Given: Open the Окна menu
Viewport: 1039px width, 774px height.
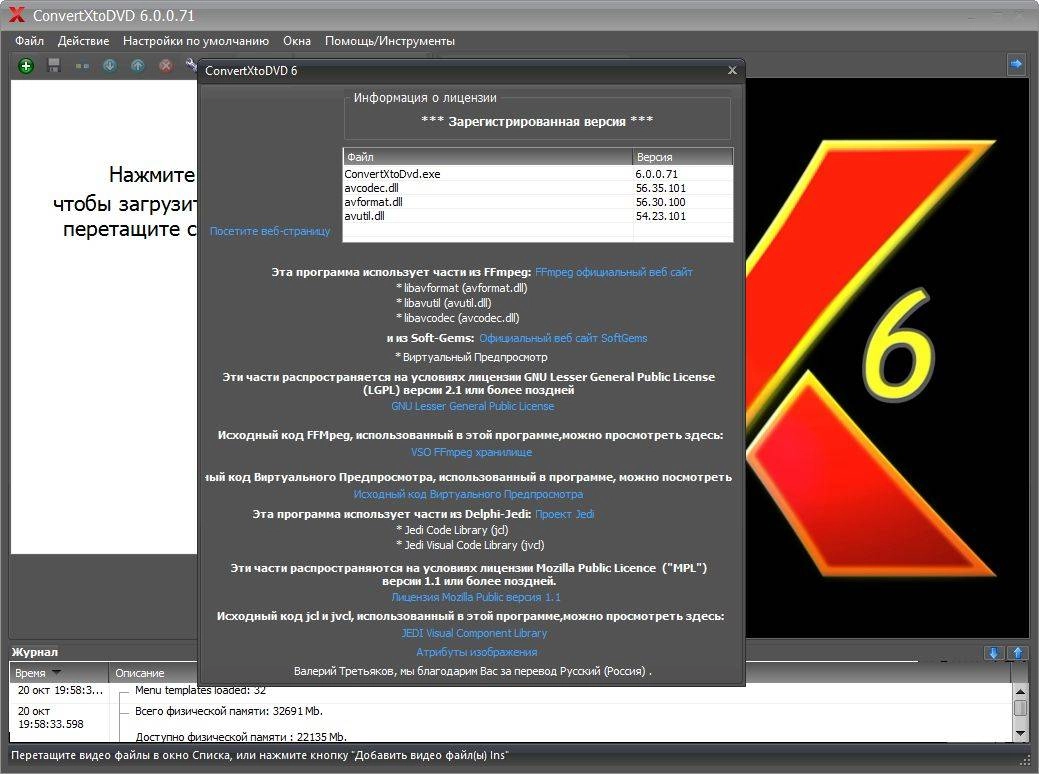Looking at the screenshot, I should coord(297,41).
